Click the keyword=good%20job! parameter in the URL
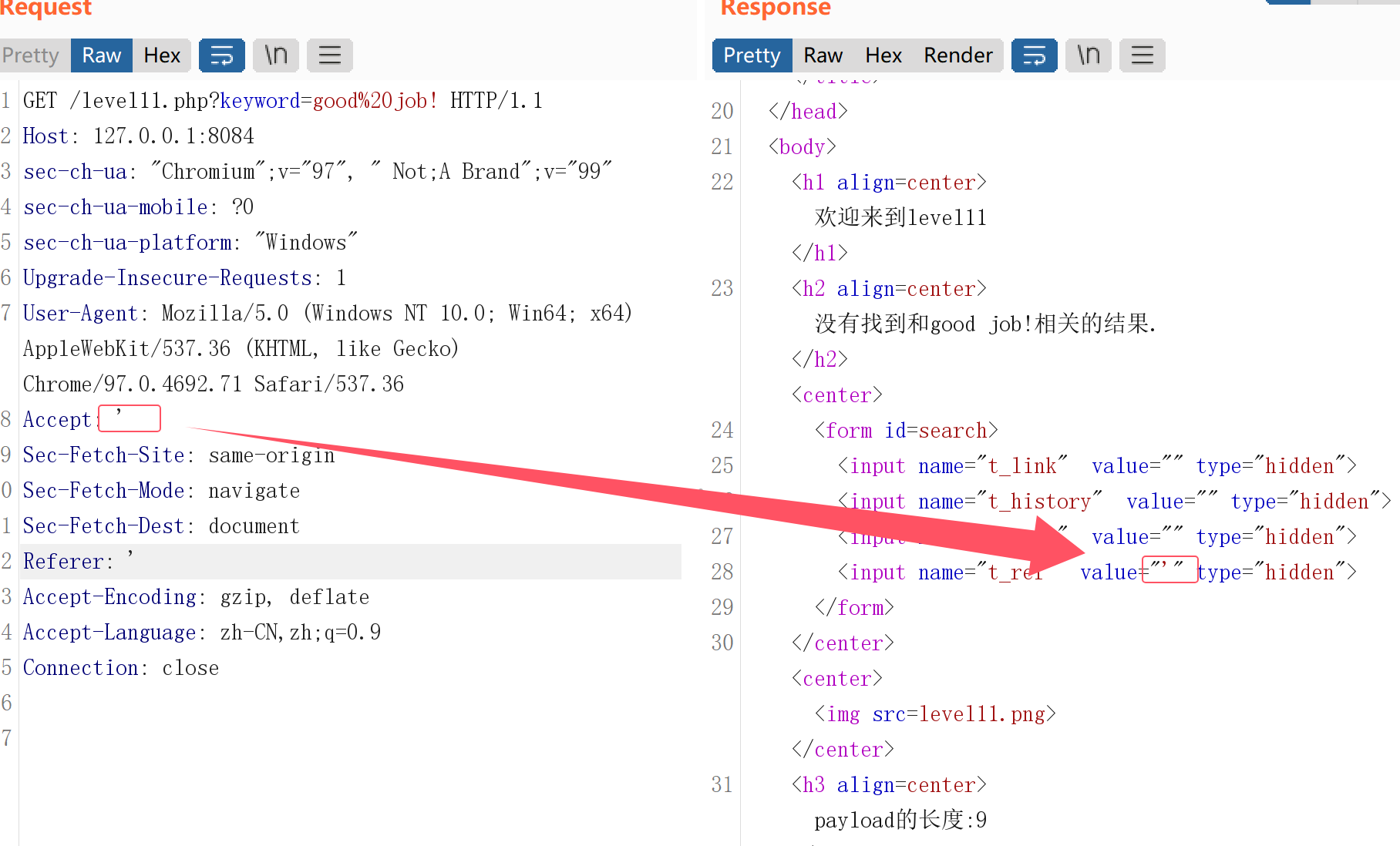The height and width of the screenshot is (846, 1400). tap(330, 101)
